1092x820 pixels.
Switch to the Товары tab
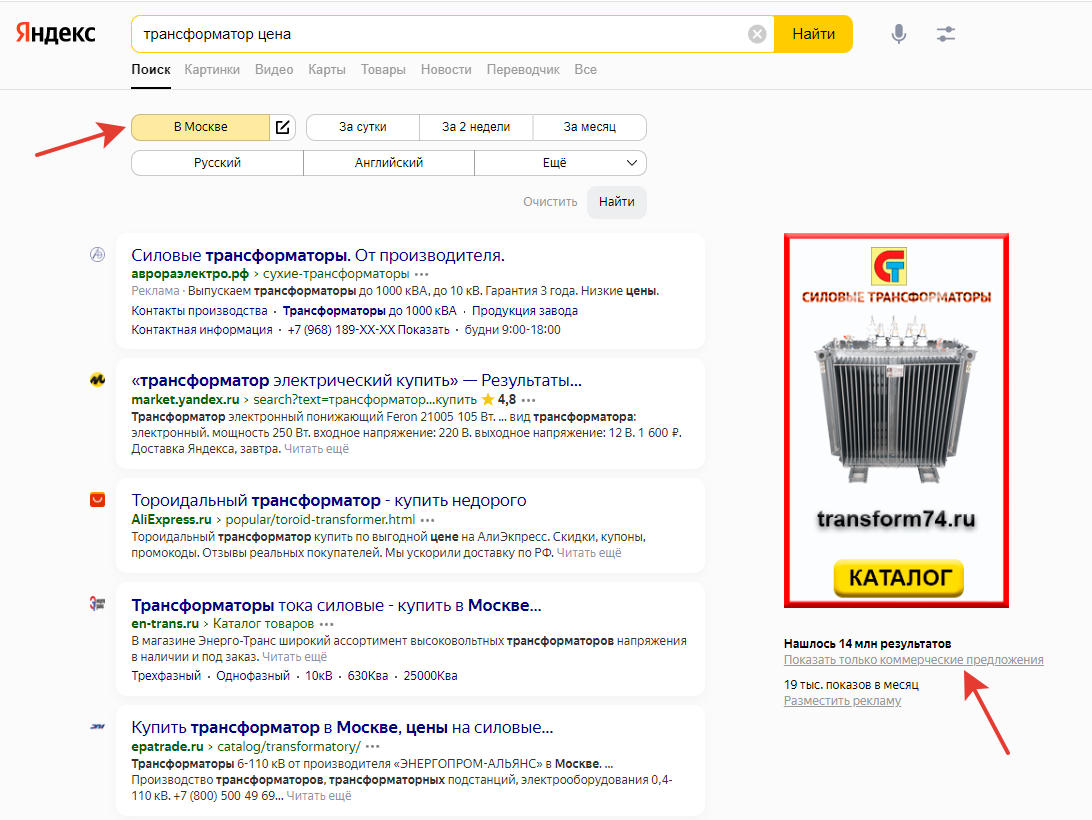[x=383, y=70]
